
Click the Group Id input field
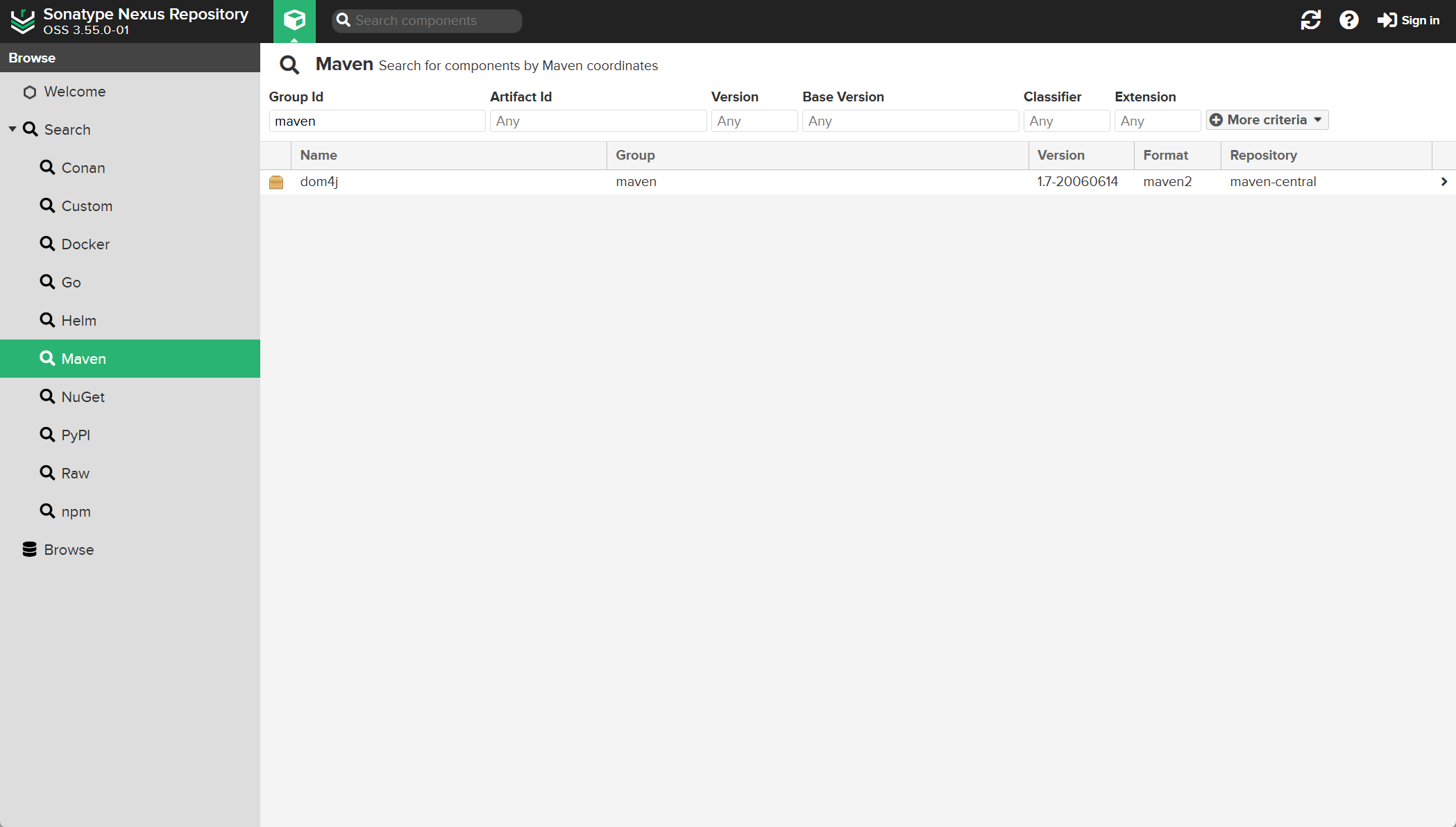point(376,121)
